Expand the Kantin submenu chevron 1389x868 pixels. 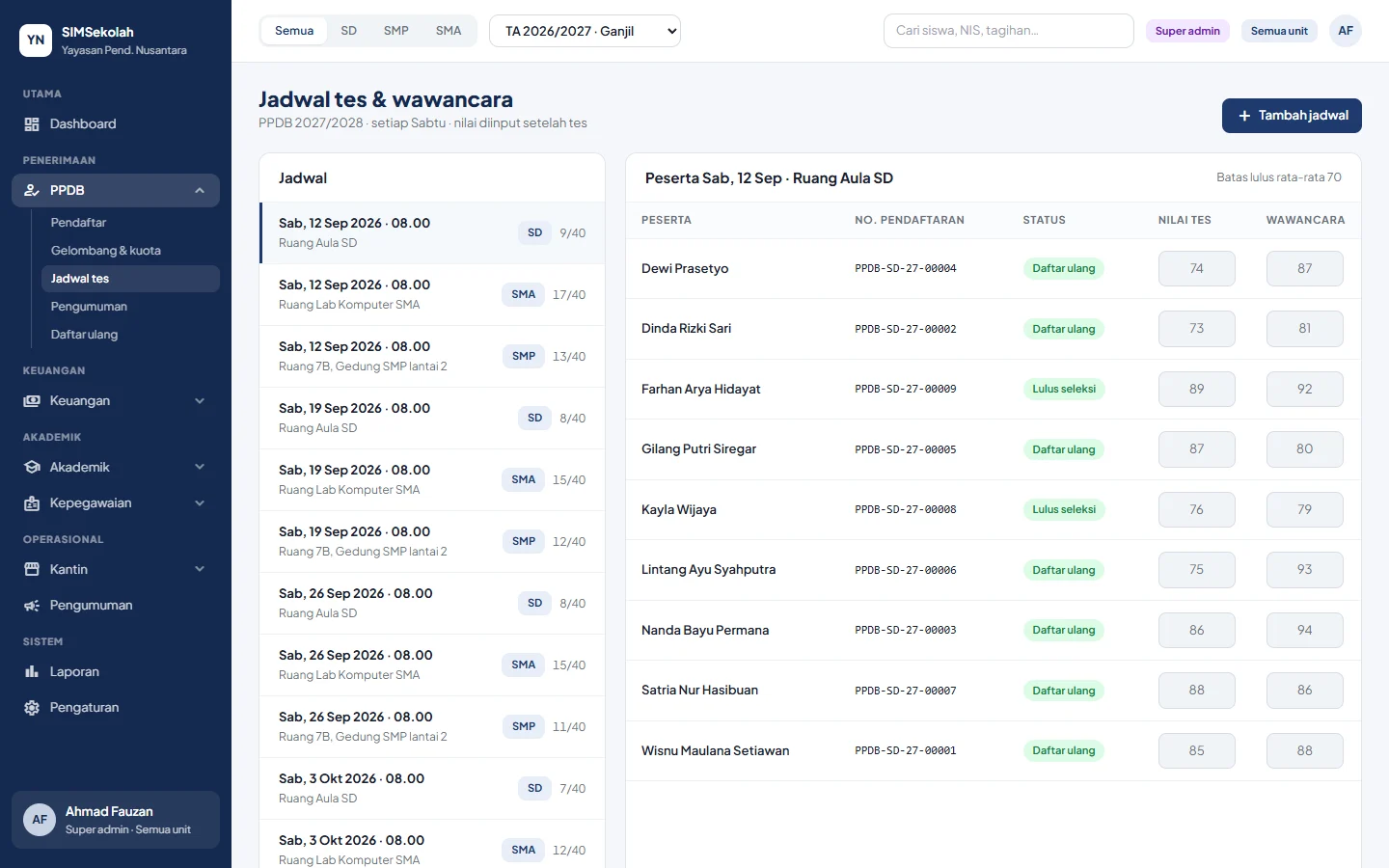(x=200, y=570)
